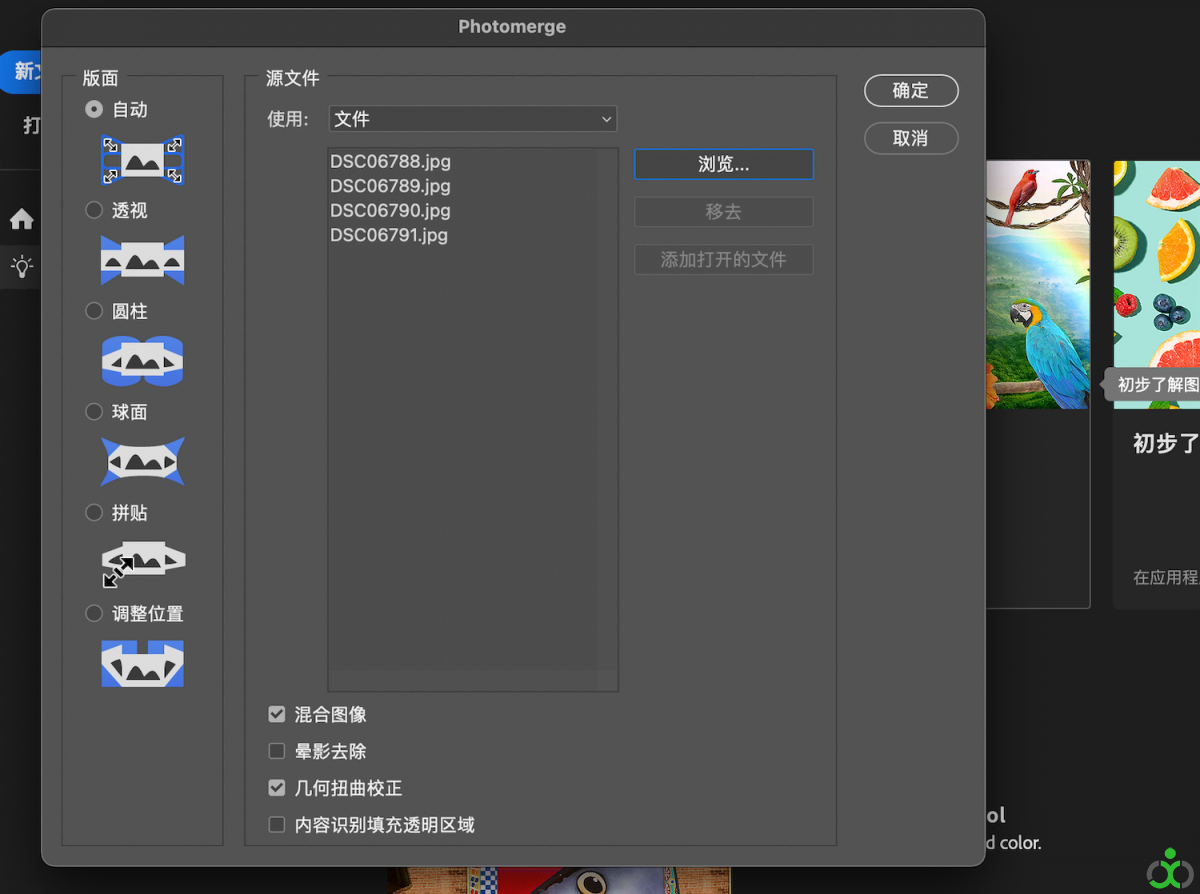Click the Spherical (球面) layout icon

pos(142,462)
